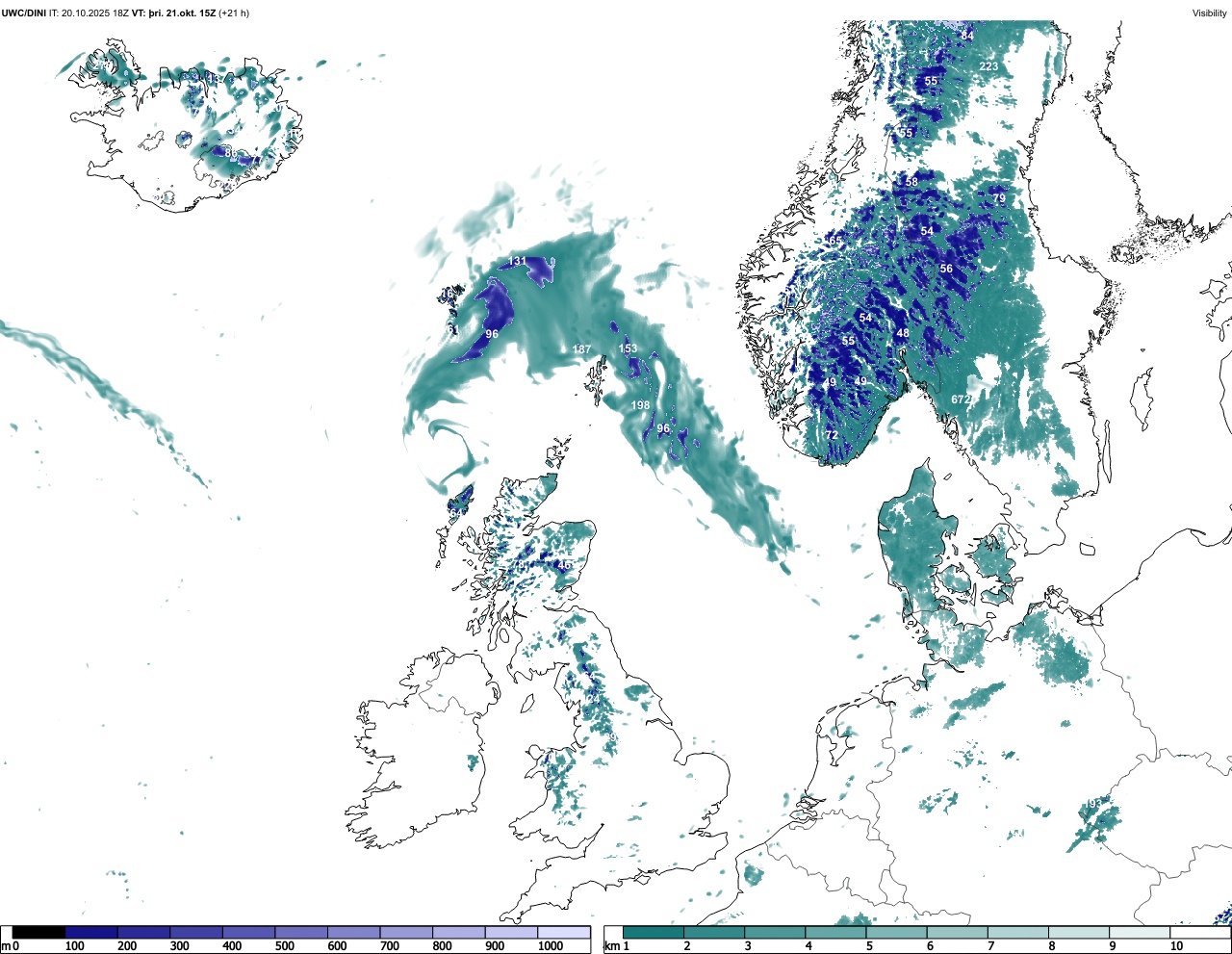Click the 1–2 km dark teal swatch
Screen dimensions: 1232x954
(x=654, y=932)
